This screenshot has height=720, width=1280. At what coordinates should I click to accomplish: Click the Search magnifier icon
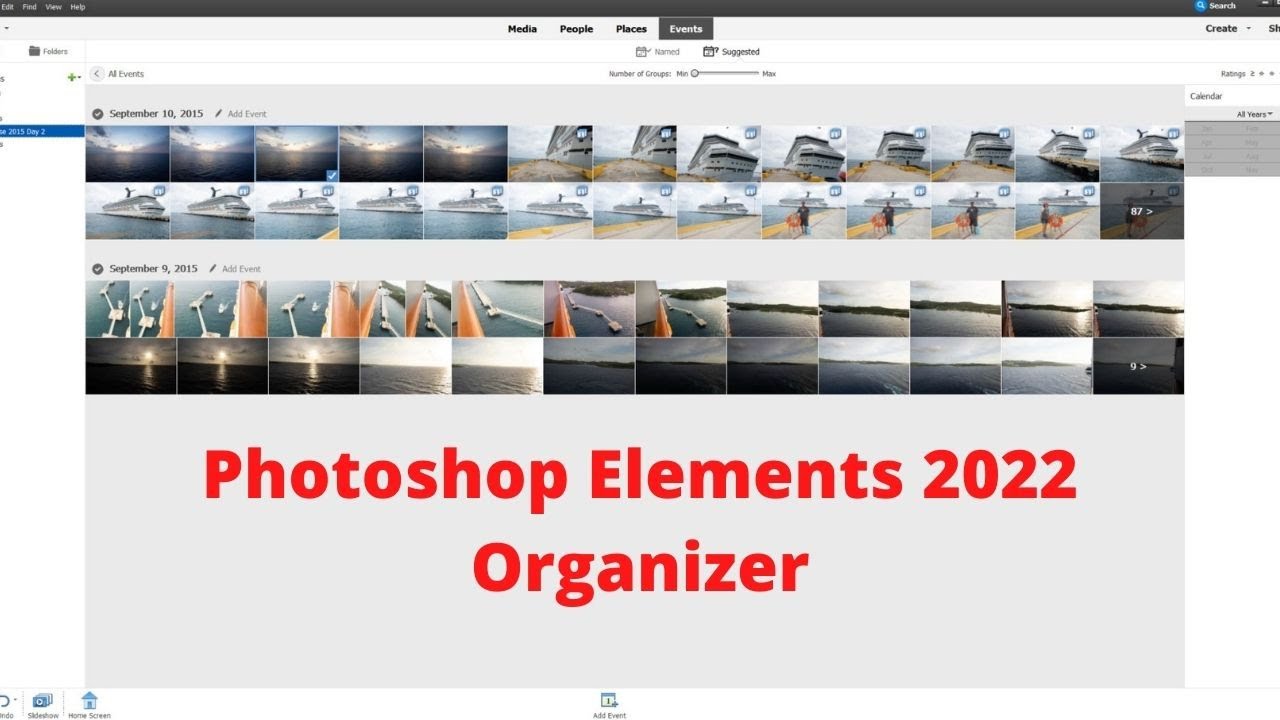coord(1202,6)
